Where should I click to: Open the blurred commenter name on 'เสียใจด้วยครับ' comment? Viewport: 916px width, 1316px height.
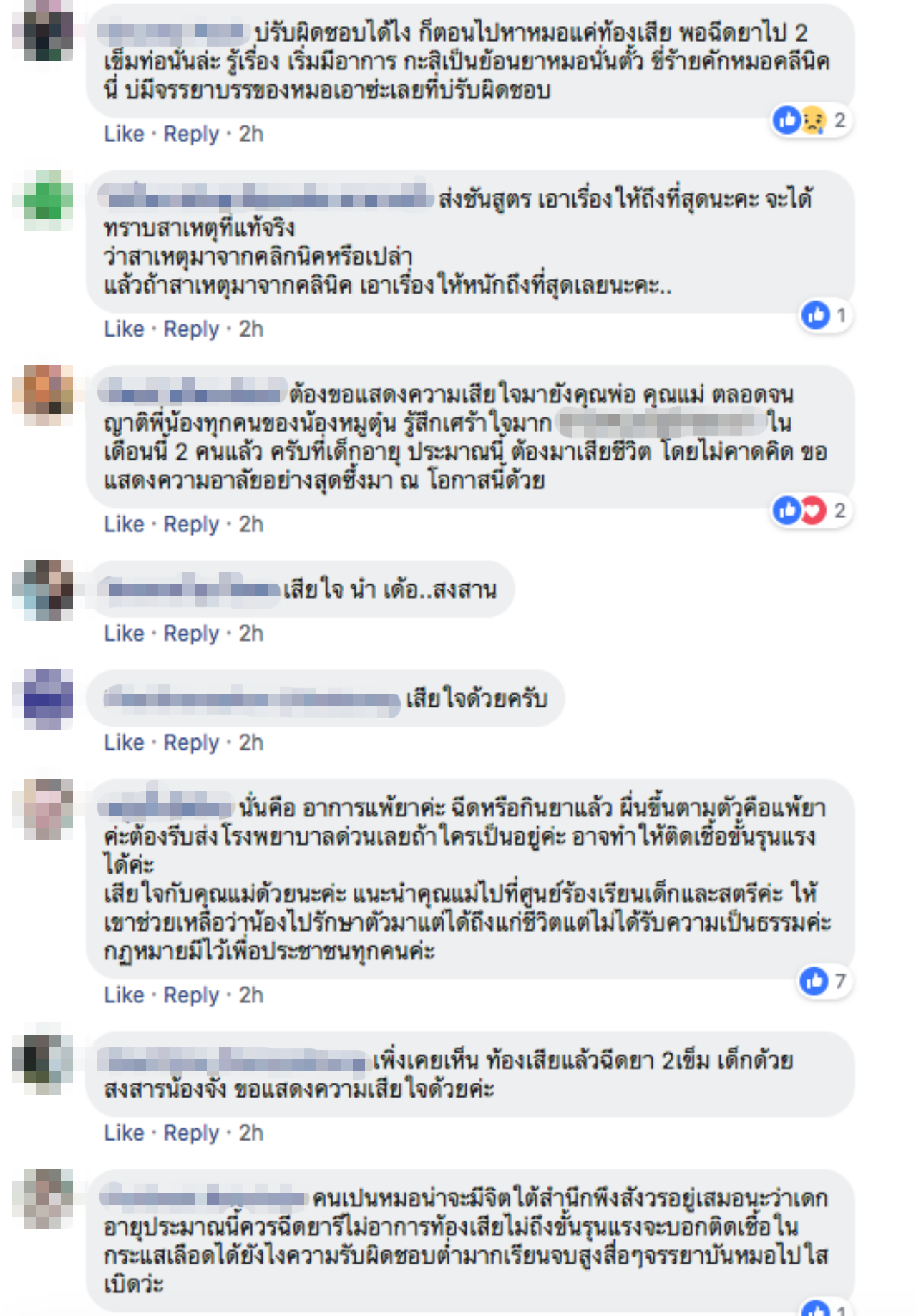click(251, 700)
